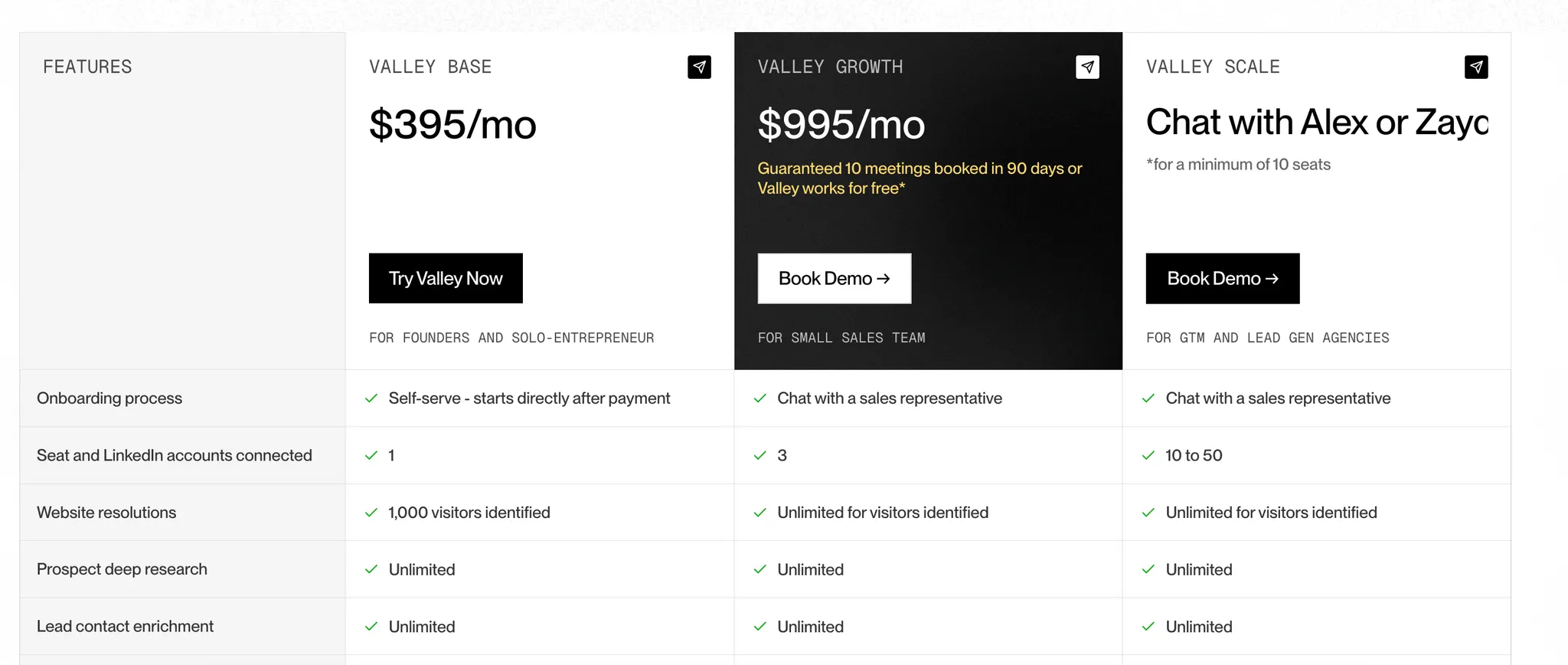Click checkmark beside Self-serve onboarding text
Viewport: 1568px width, 665px height.
pos(371,398)
